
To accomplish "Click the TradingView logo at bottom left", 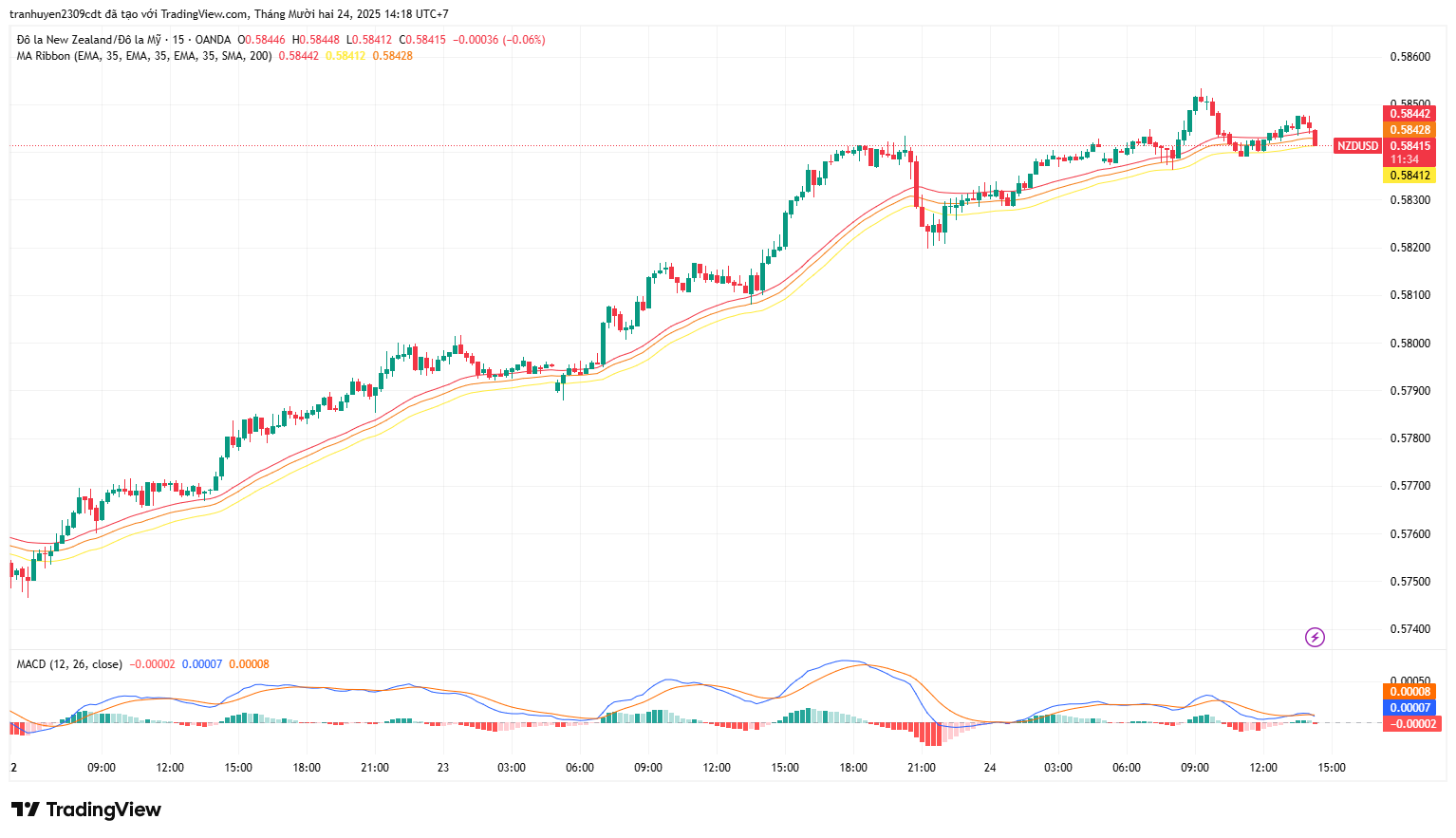I will point(86,810).
